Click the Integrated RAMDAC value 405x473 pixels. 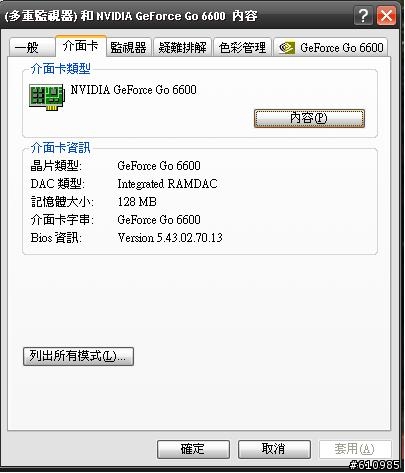click(167, 184)
